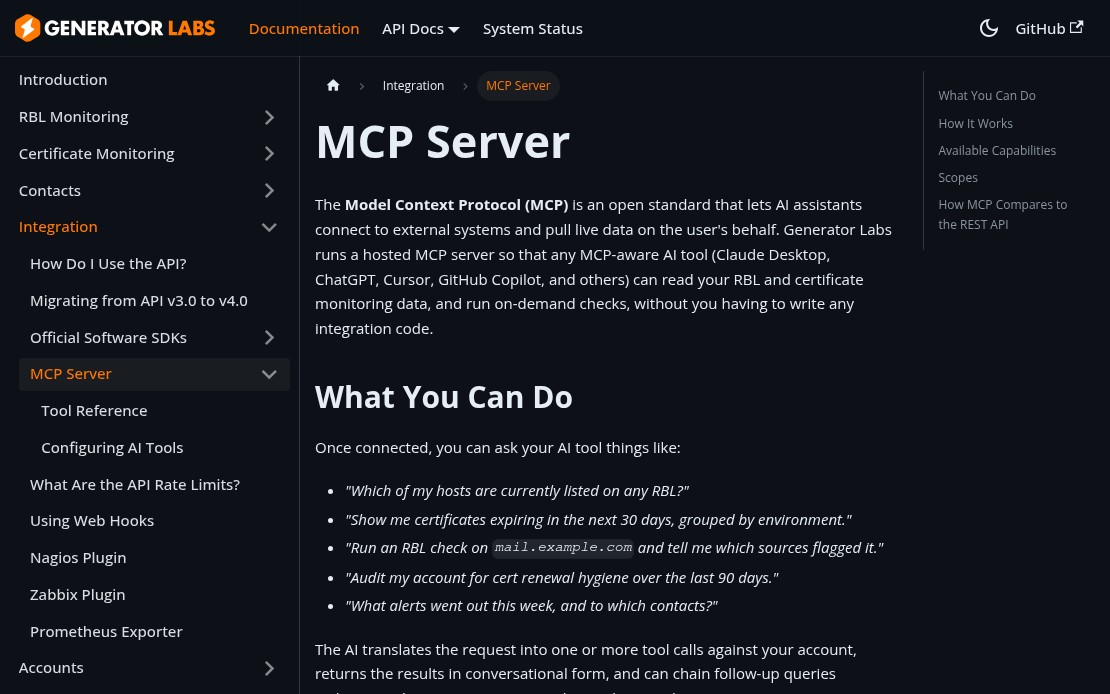Screen dimensions: 1110x694
Task: Open Tool Reference page
Action: pyautogui.click(x=94, y=411)
